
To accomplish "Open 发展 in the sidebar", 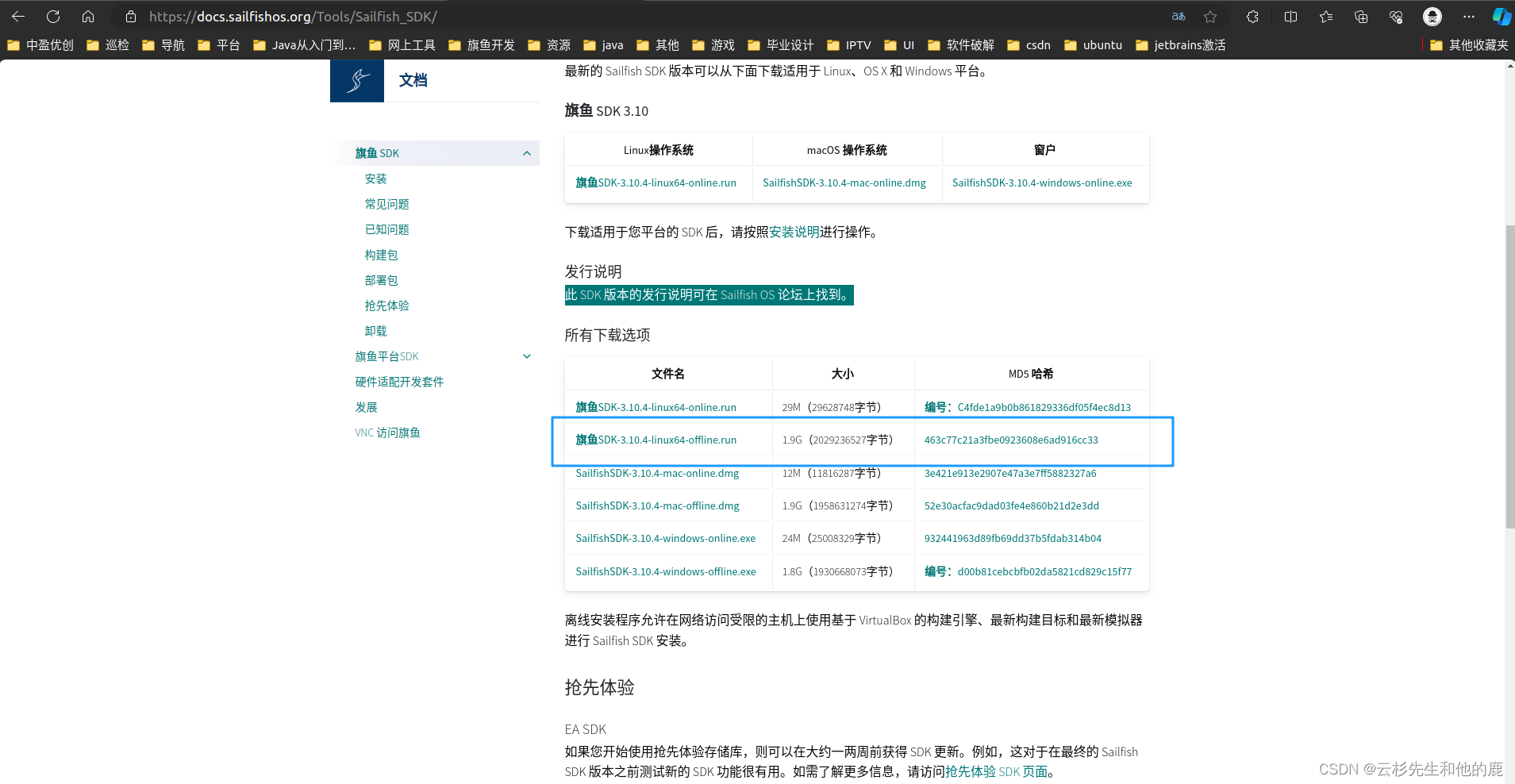I will (367, 407).
